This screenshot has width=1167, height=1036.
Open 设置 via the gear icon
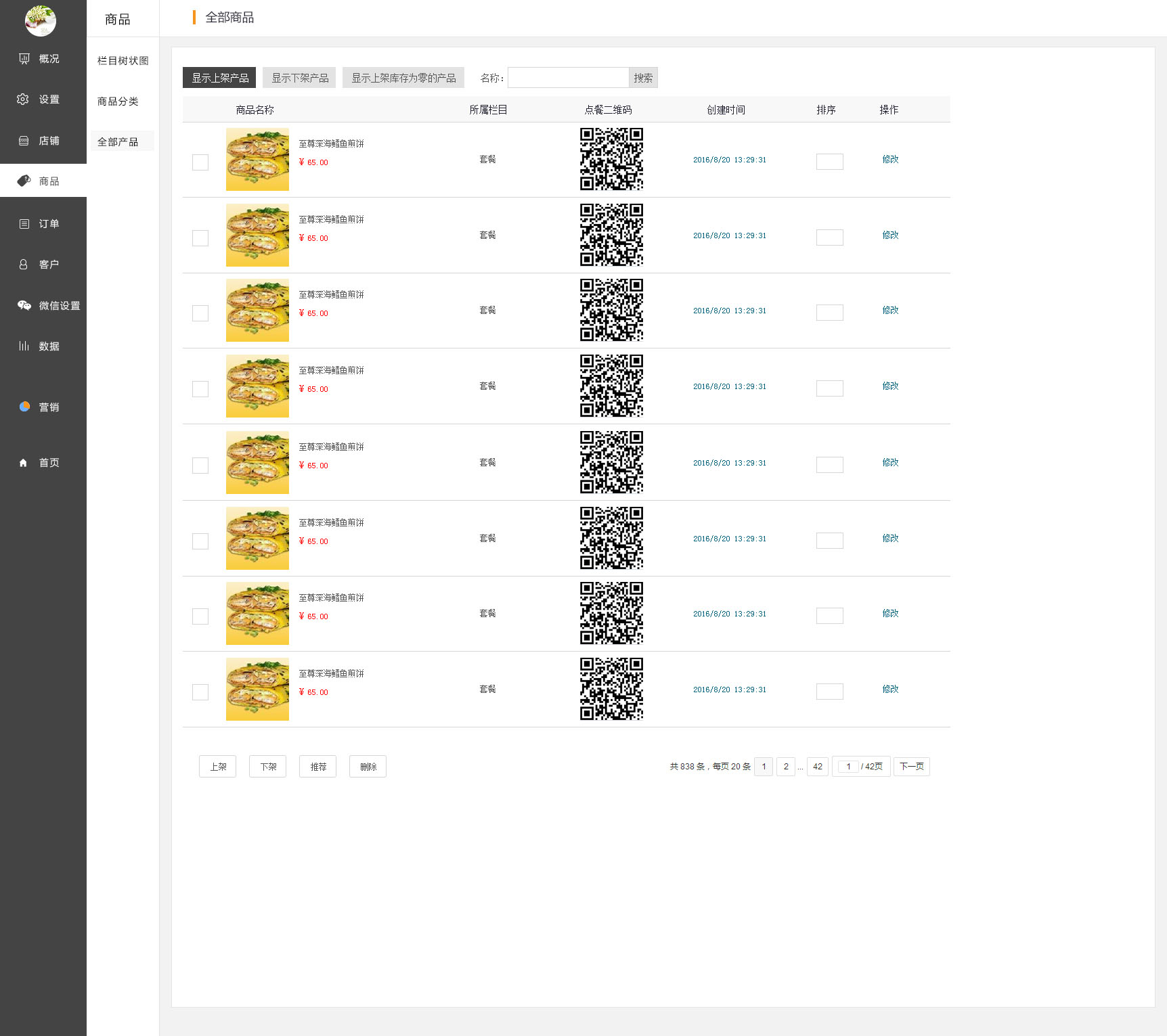pyautogui.click(x=23, y=99)
